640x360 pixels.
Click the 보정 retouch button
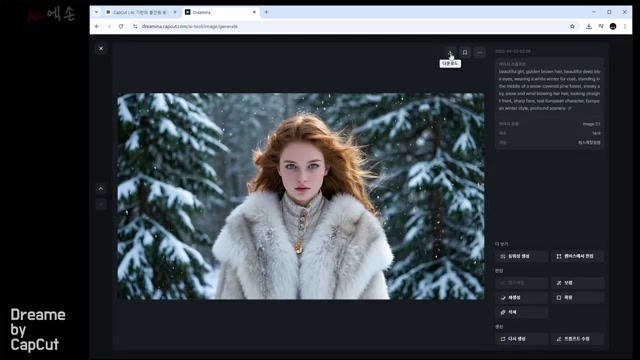click(x=577, y=283)
